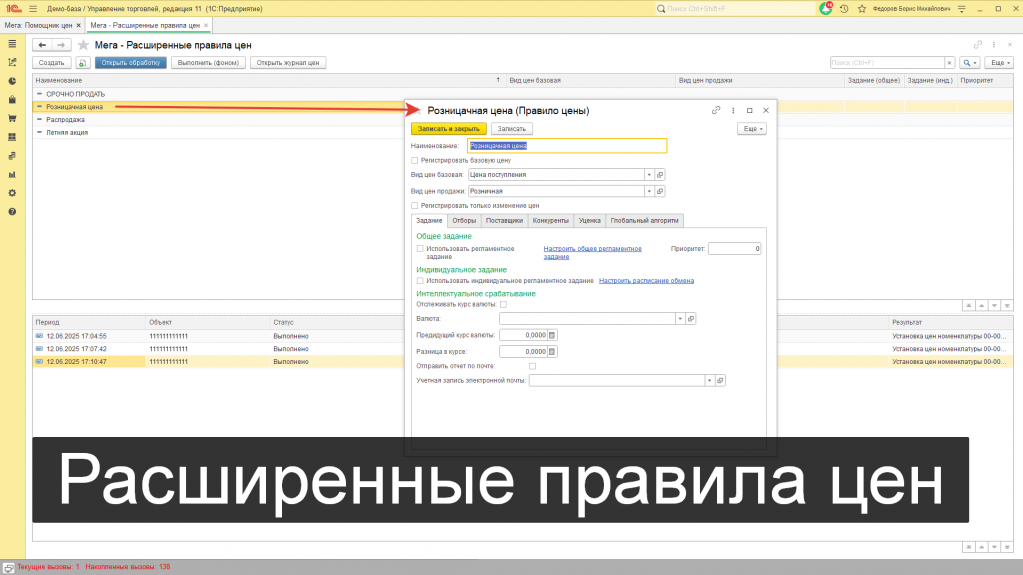Screen dimensions: 1023x575
Task: Open the warehouse grid icon in sidebar
Action: point(12,137)
